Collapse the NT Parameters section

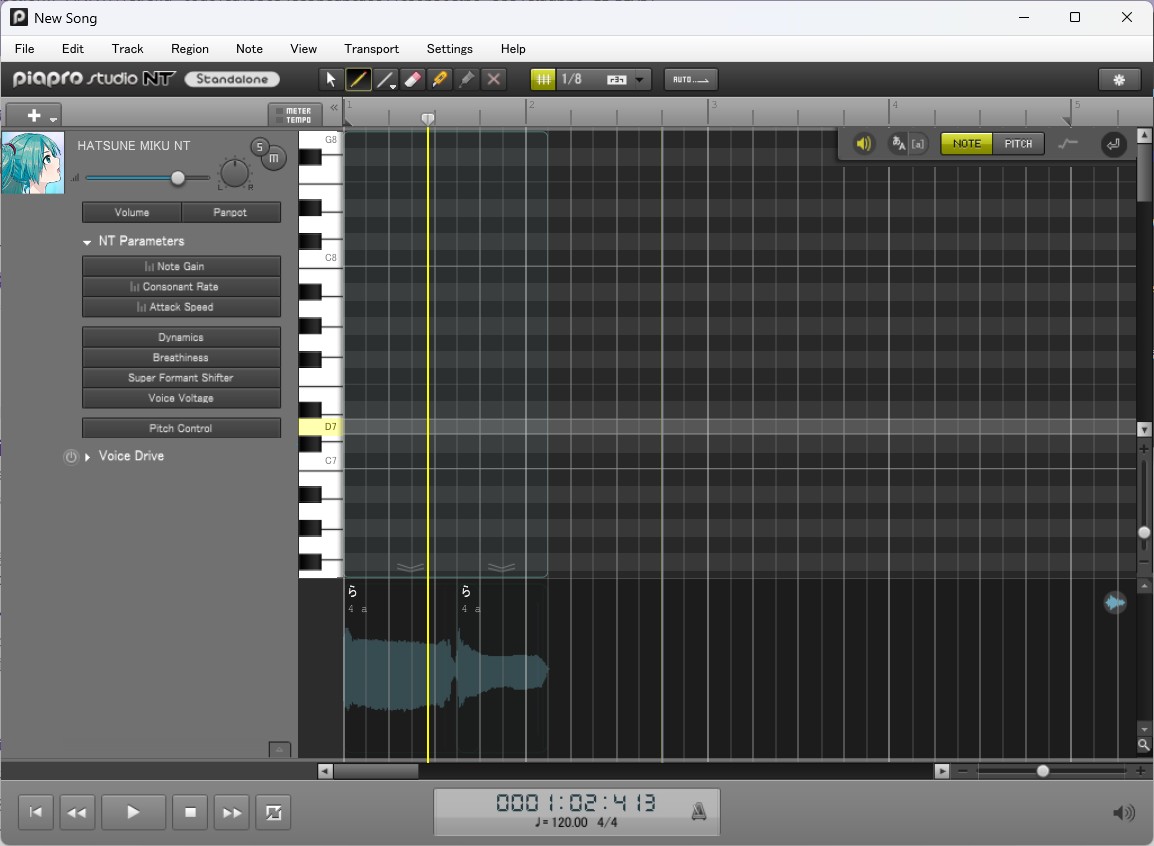coord(87,242)
